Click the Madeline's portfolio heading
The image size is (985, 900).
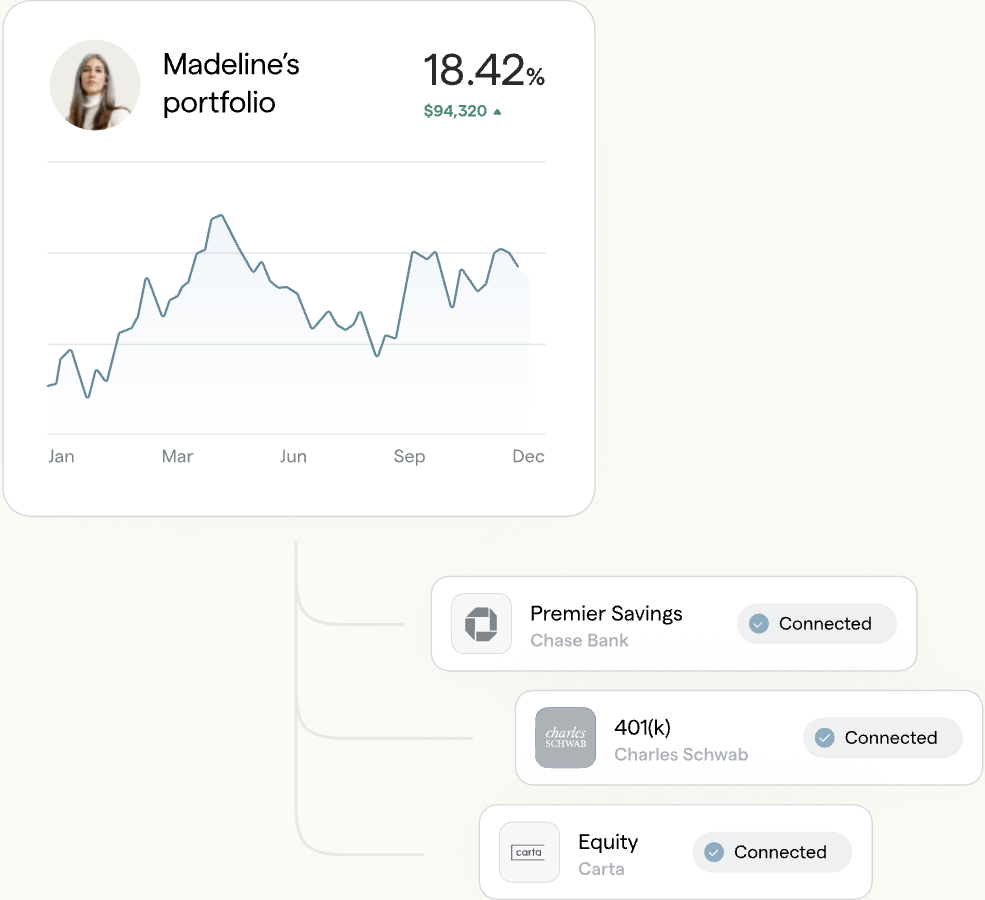click(x=231, y=84)
